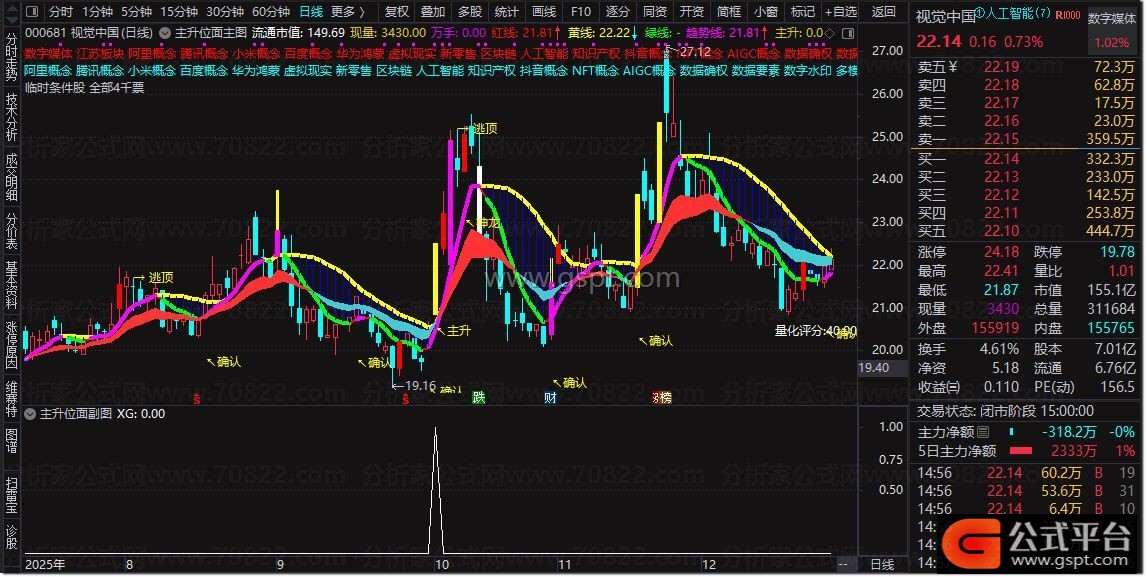Open the 日线 period selector at bottom right
Screen dimensions: 1147x577
tap(883, 565)
